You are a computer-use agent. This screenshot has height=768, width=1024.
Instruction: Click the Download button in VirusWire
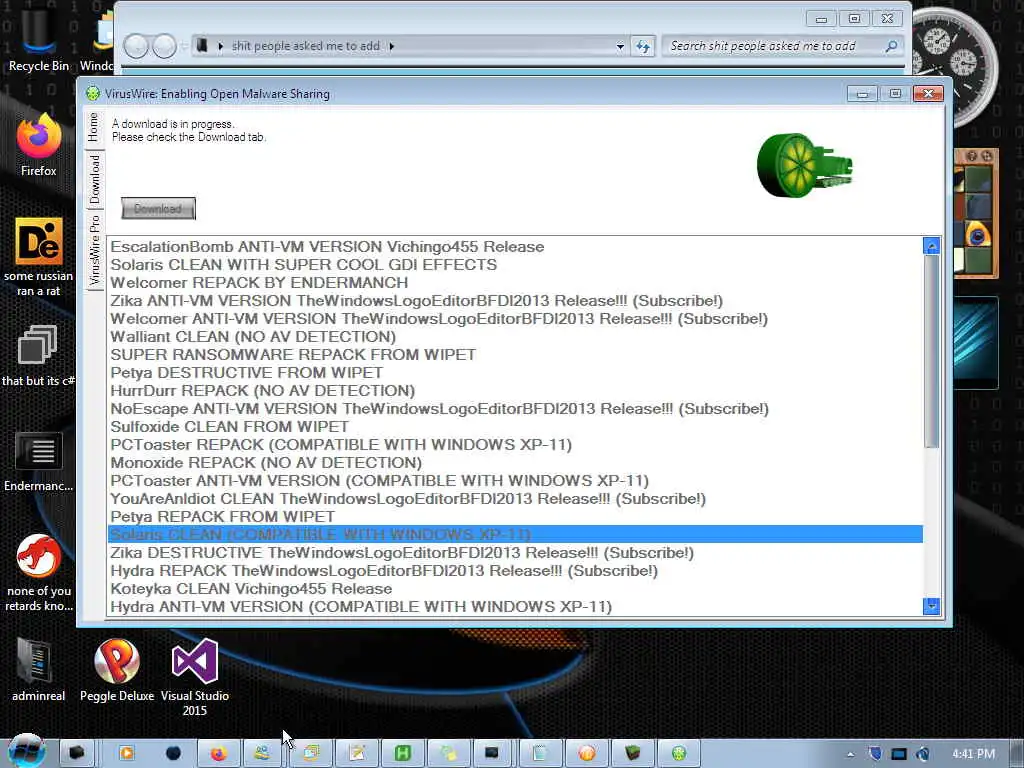pyautogui.click(x=158, y=208)
